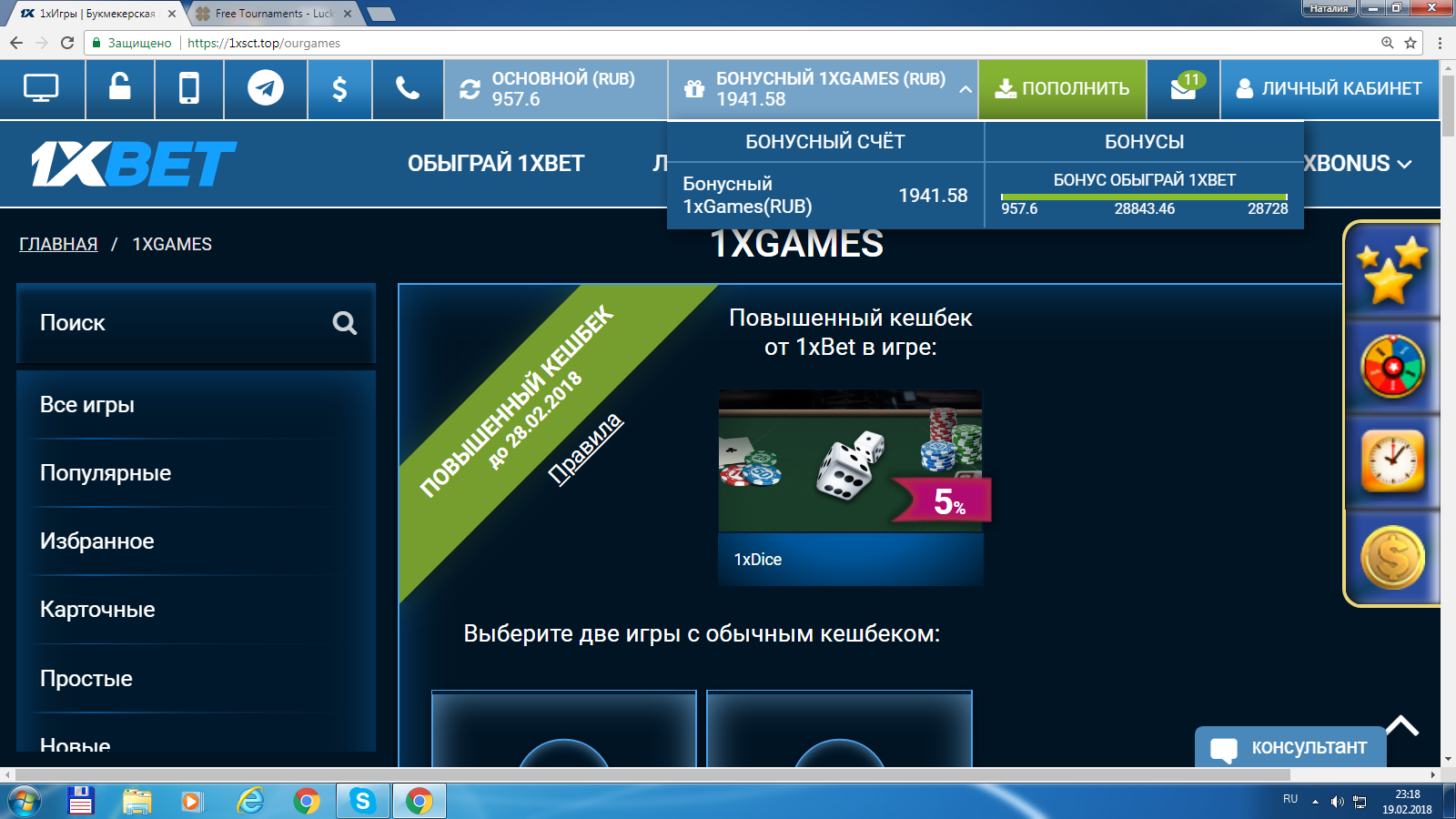The image size is (1456, 819).
Task: Click the scroll-to-top arrow
Action: point(1402,725)
